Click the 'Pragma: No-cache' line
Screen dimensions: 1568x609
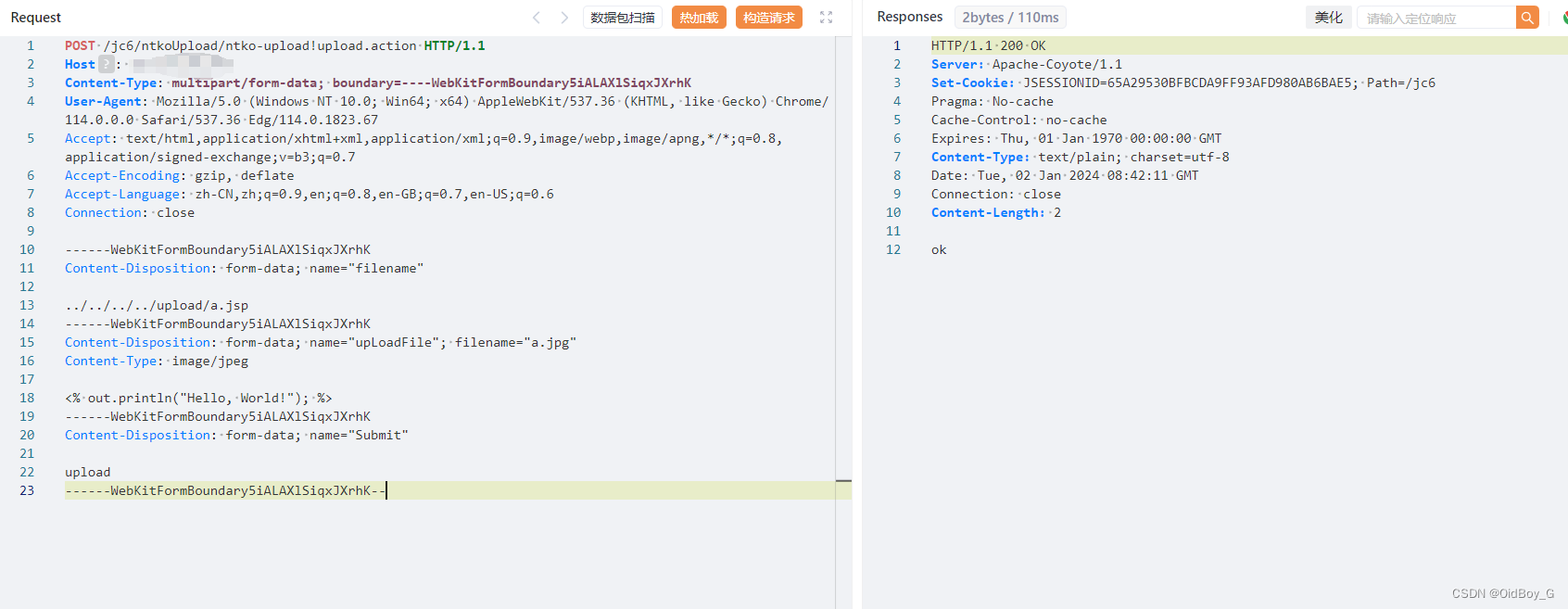click(993, 101)
